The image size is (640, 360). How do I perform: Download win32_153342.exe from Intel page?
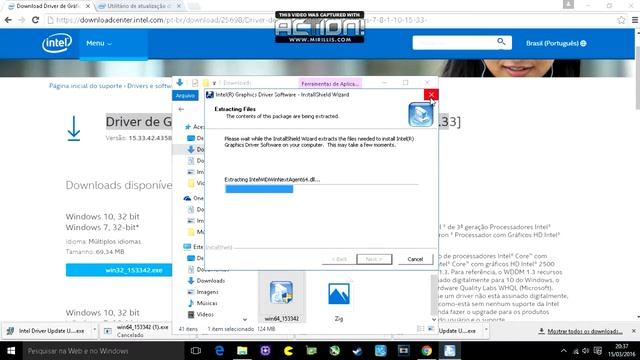coord(119,270)
